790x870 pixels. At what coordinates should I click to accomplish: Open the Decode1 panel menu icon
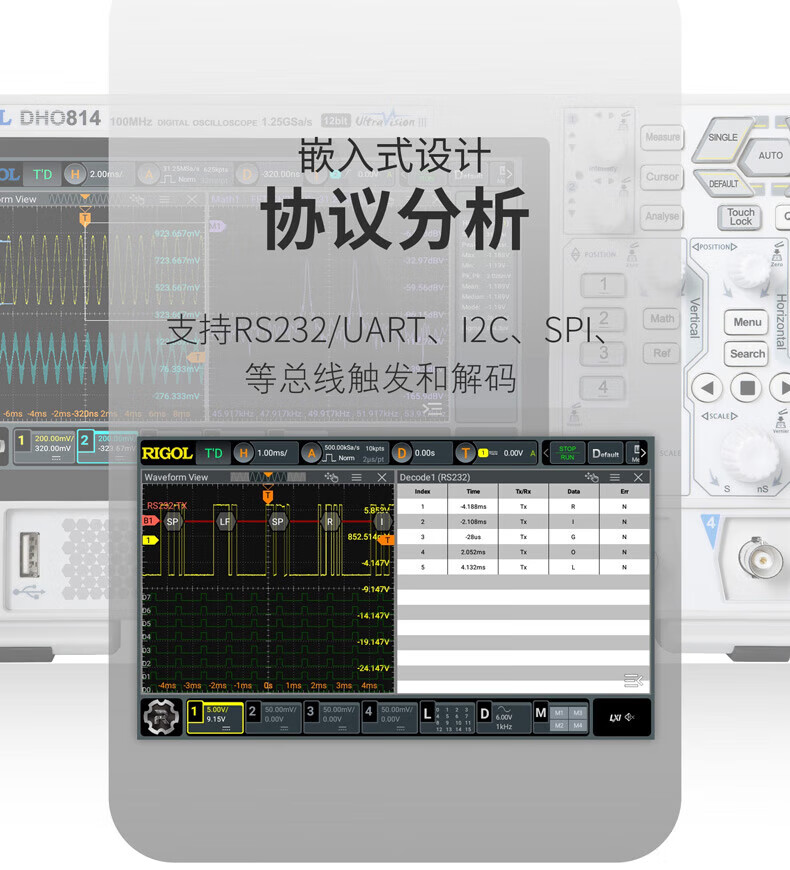[615, 477]
